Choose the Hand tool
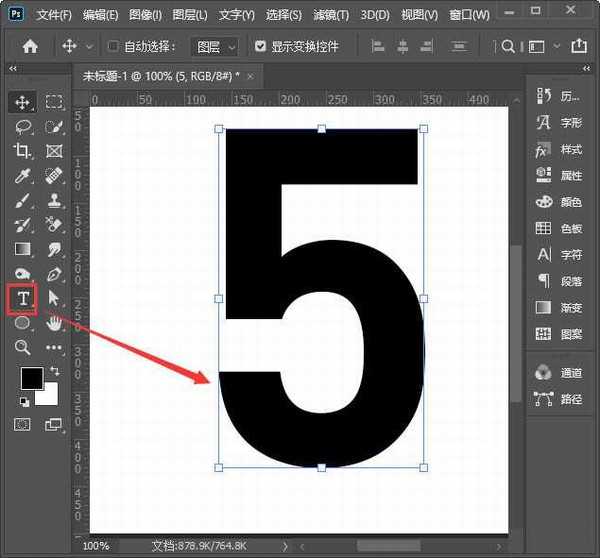Viewport: 600px width, 558px height. [x=54, y=323]
